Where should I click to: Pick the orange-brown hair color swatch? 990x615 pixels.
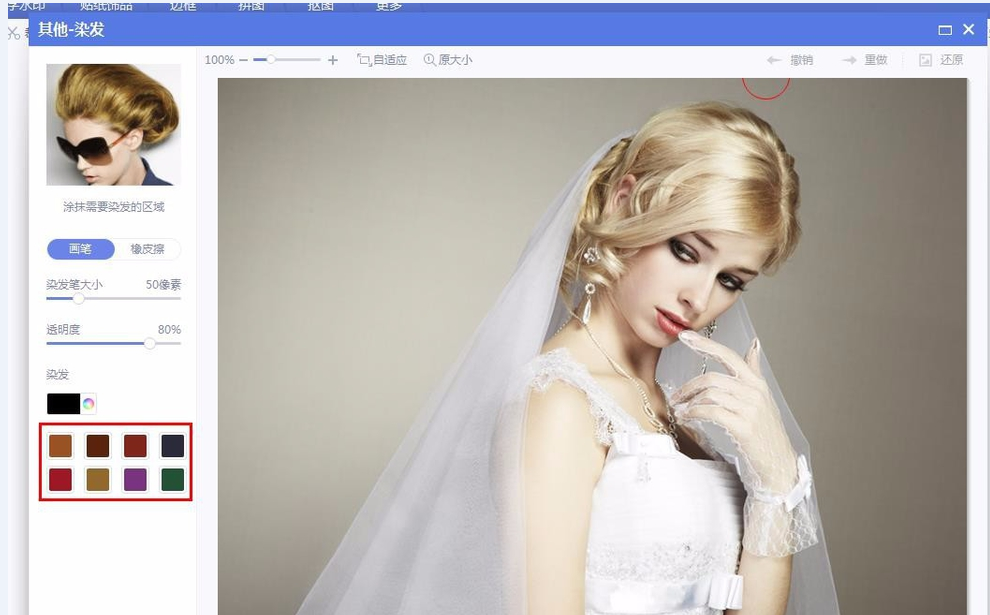61,446
